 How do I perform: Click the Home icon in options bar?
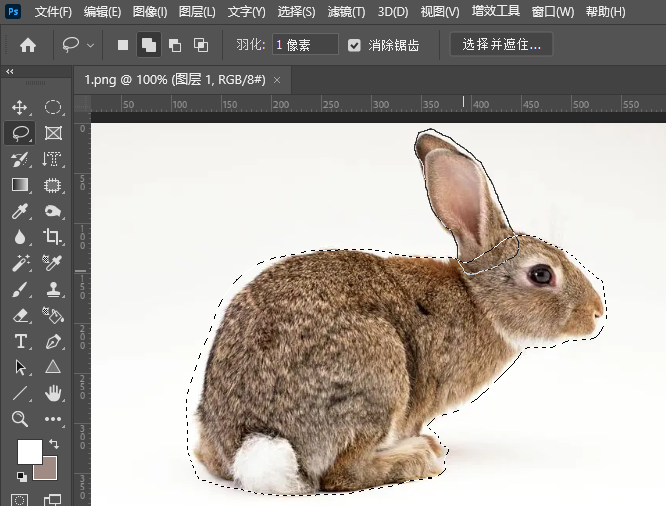click(x=28, y=45)
